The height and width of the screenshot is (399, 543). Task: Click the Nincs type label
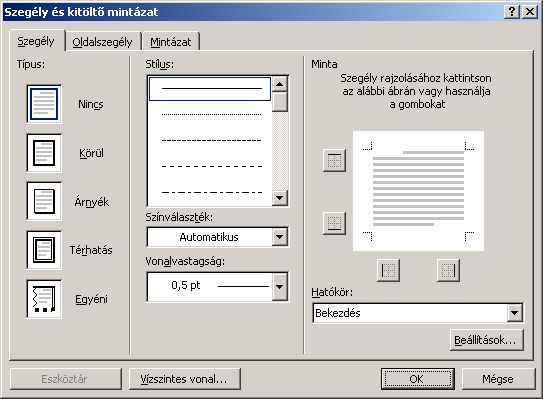point(91,104)
